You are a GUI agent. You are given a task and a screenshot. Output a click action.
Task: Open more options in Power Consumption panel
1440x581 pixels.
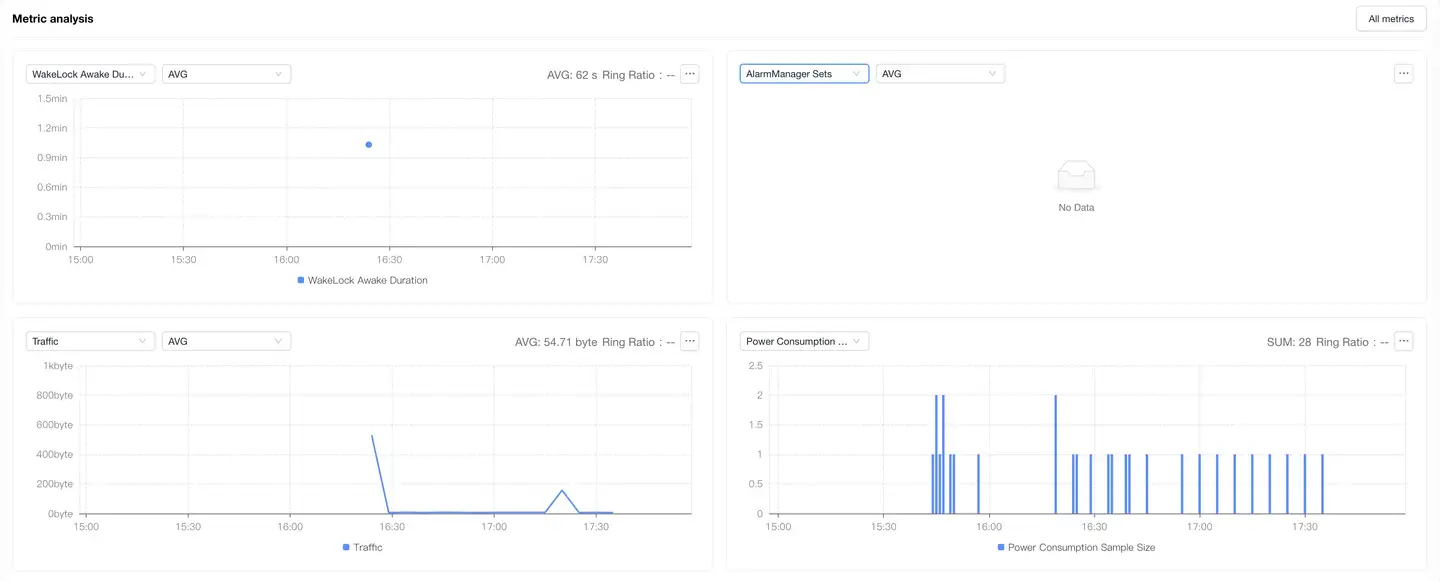point(1403,342)
